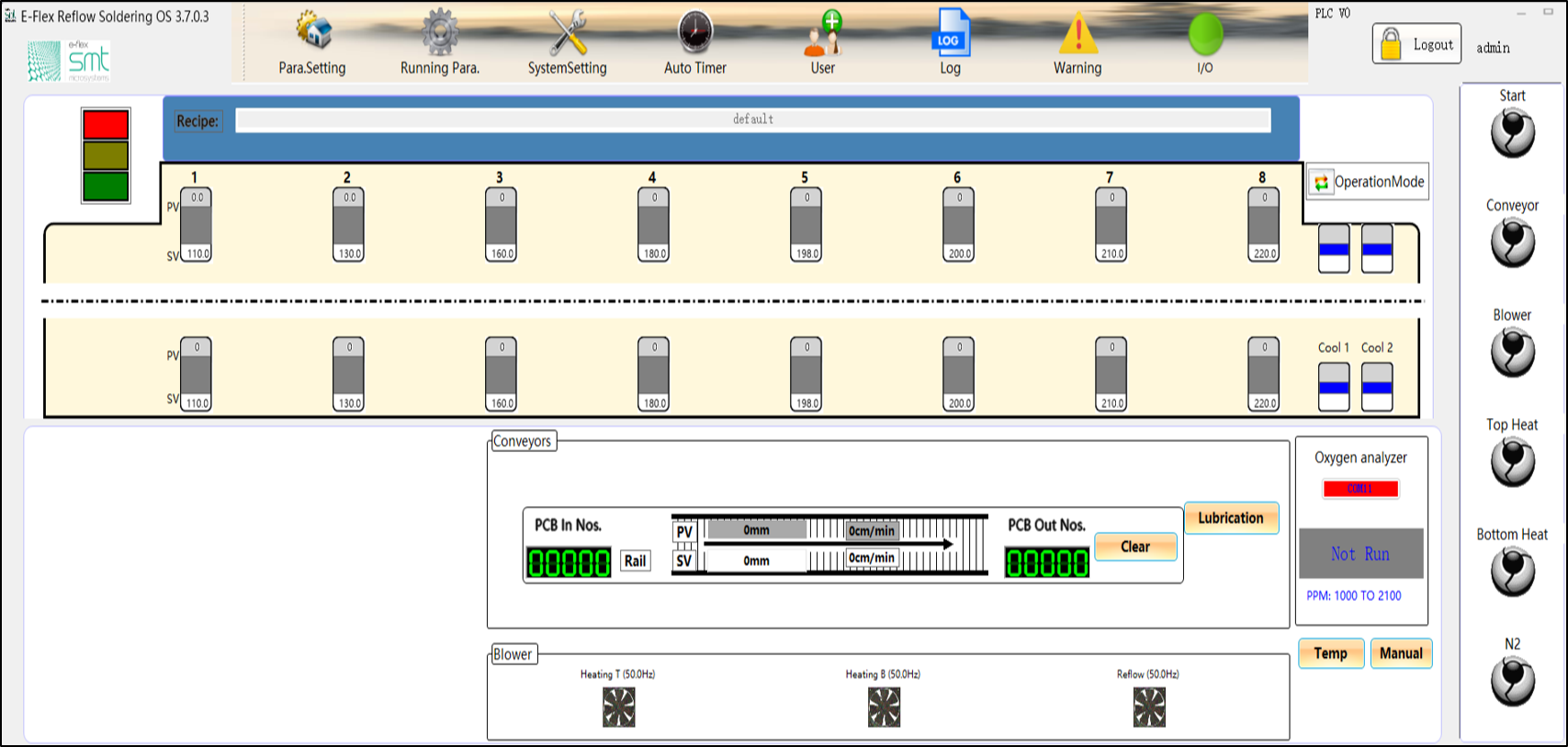Click the Lubrication button
1568x747 pixels.
click(x=1231, y=518)
